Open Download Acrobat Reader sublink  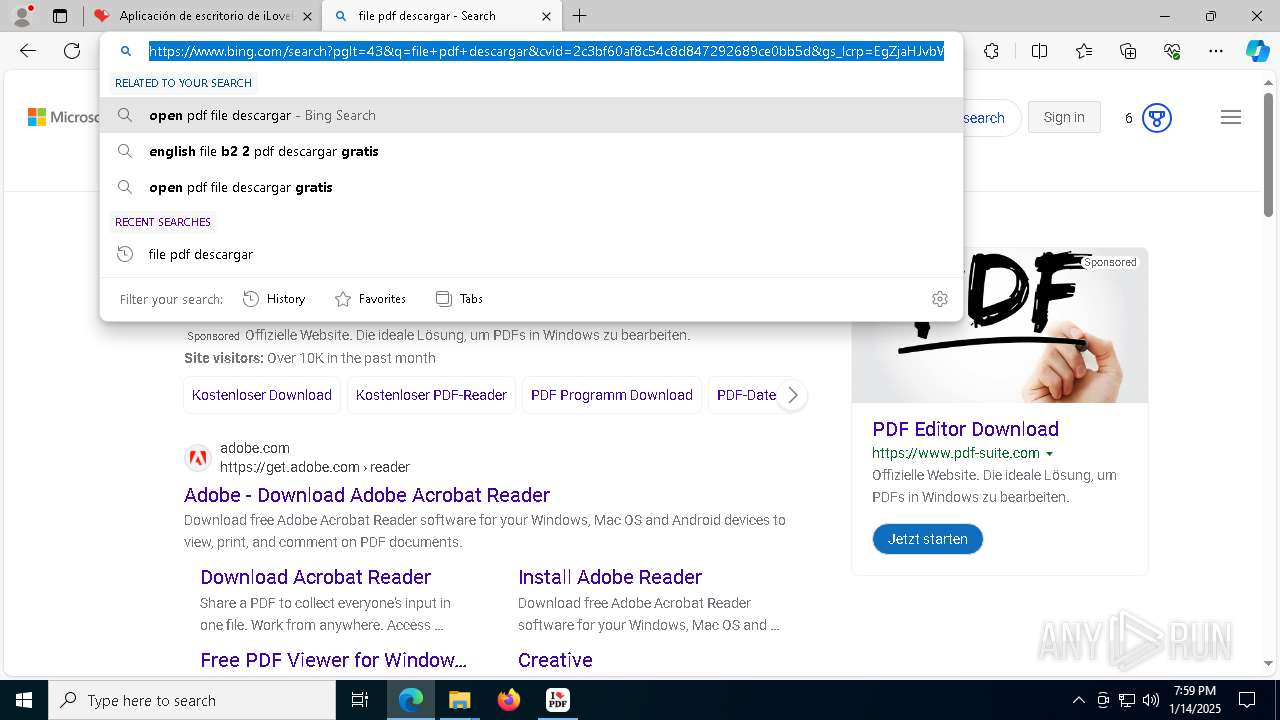pyautogui.click(x=315, y=577)
